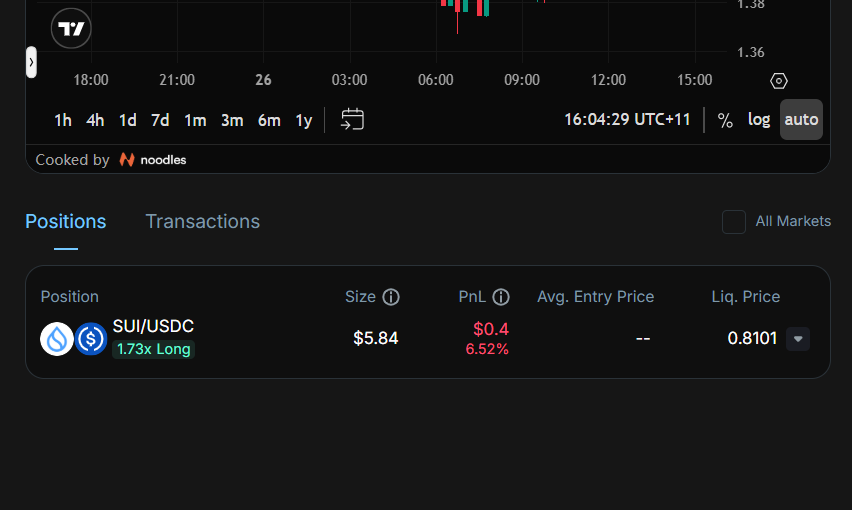Click the Size info icon
The width and height of the screenshot is (852, 510).
coord(391,297)
